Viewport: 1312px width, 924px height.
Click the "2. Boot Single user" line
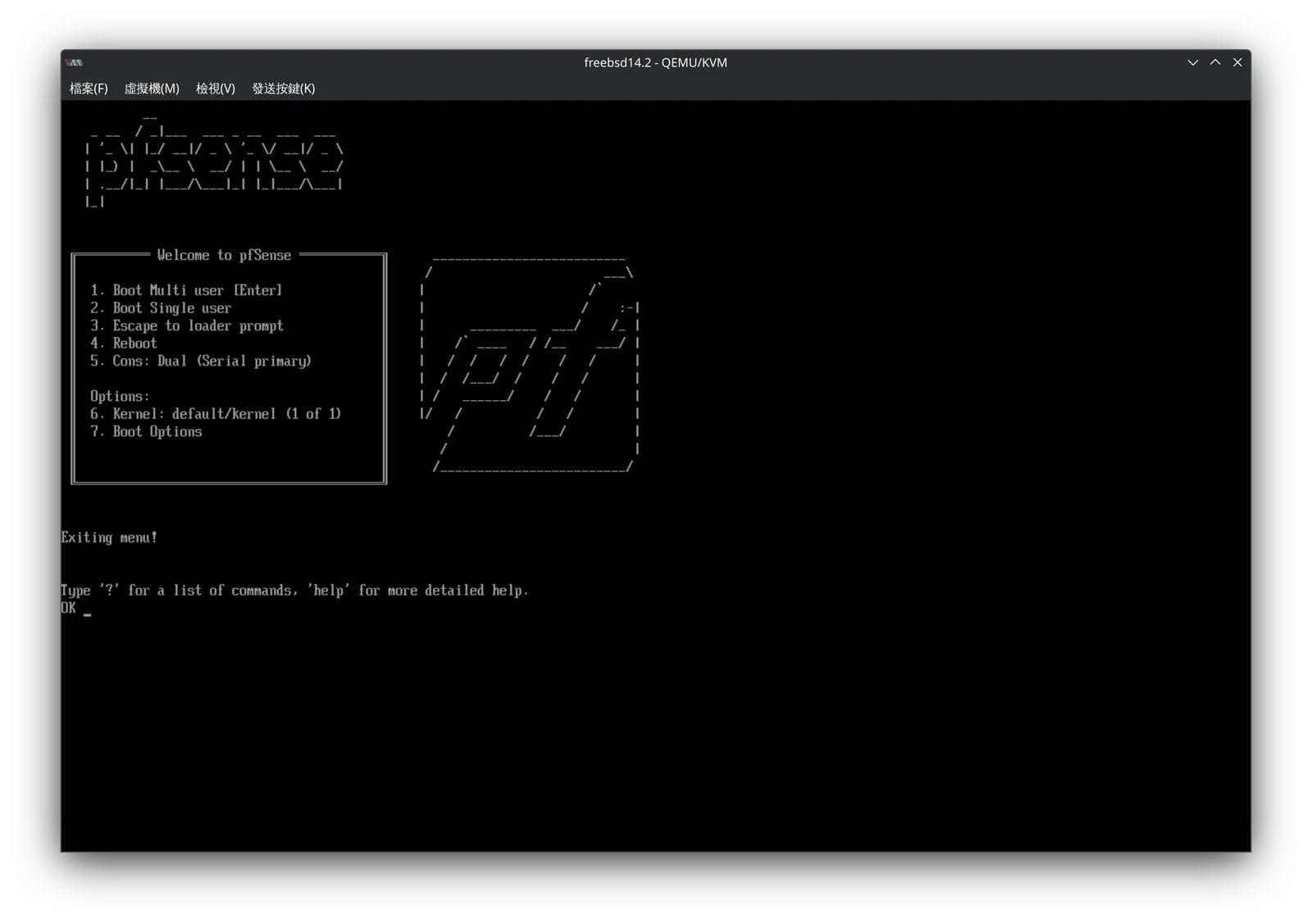coord(161,308)
